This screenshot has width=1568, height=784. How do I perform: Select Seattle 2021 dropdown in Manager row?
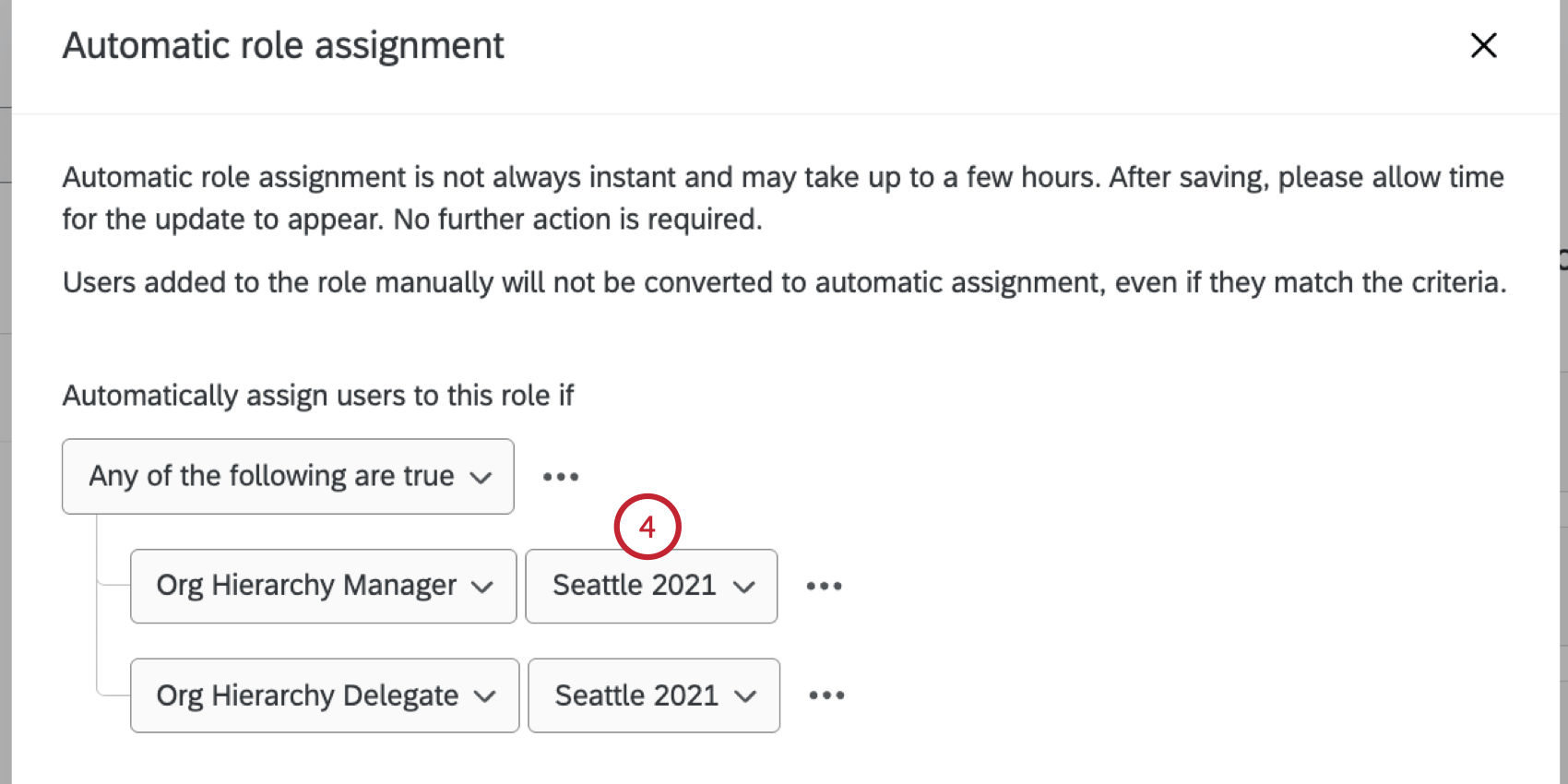click(651, 586)
